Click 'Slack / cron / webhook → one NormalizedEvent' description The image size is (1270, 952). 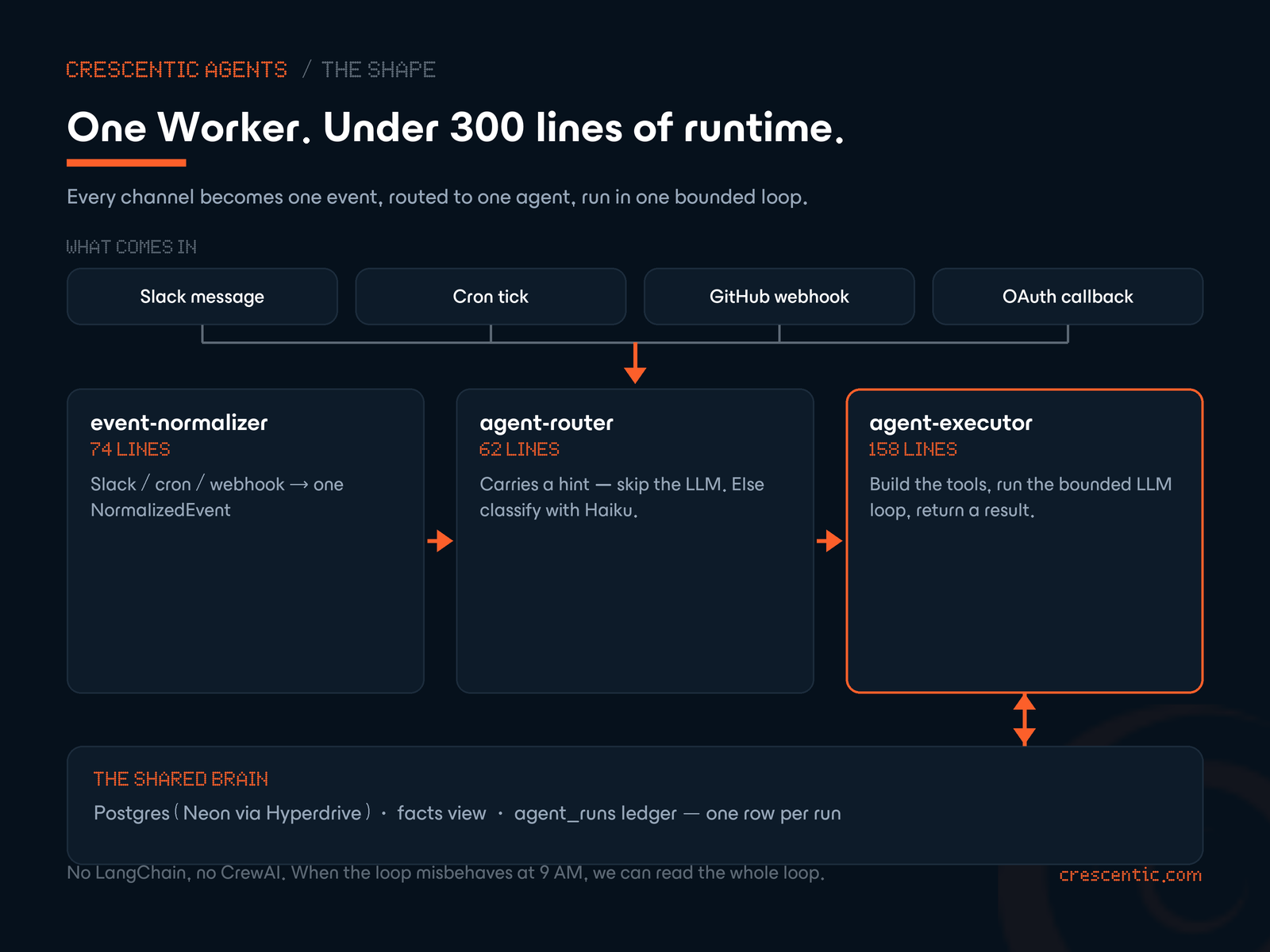pos(217,497)
